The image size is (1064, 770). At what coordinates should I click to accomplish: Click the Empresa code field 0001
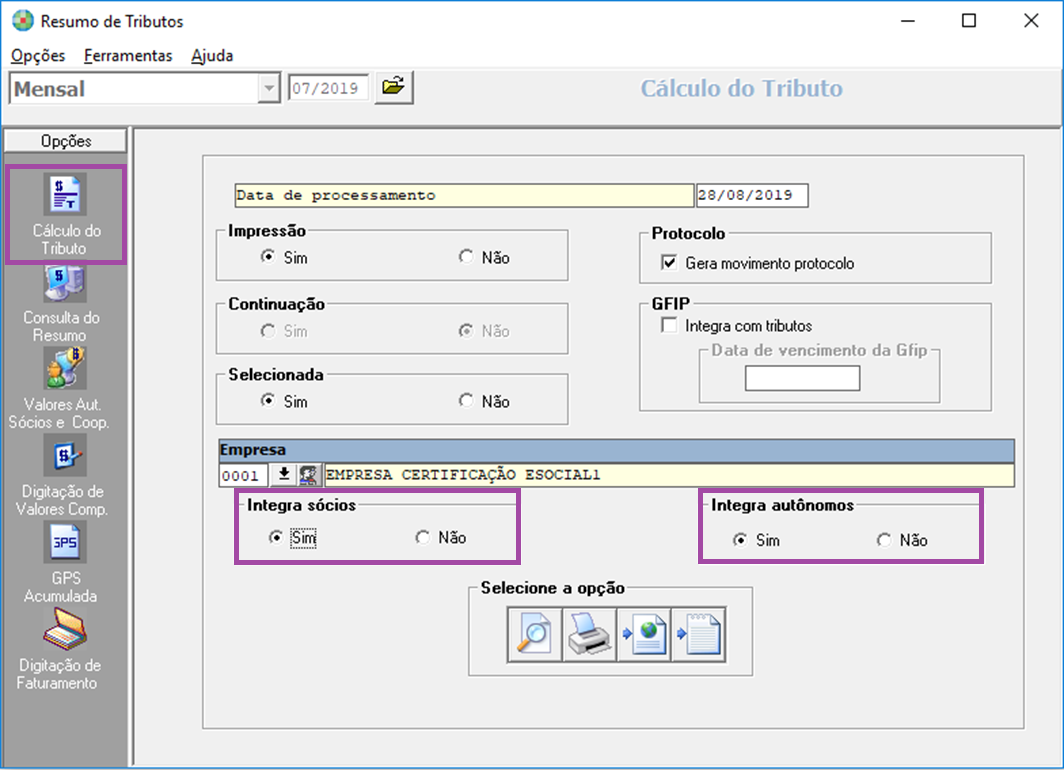(244, 476)
